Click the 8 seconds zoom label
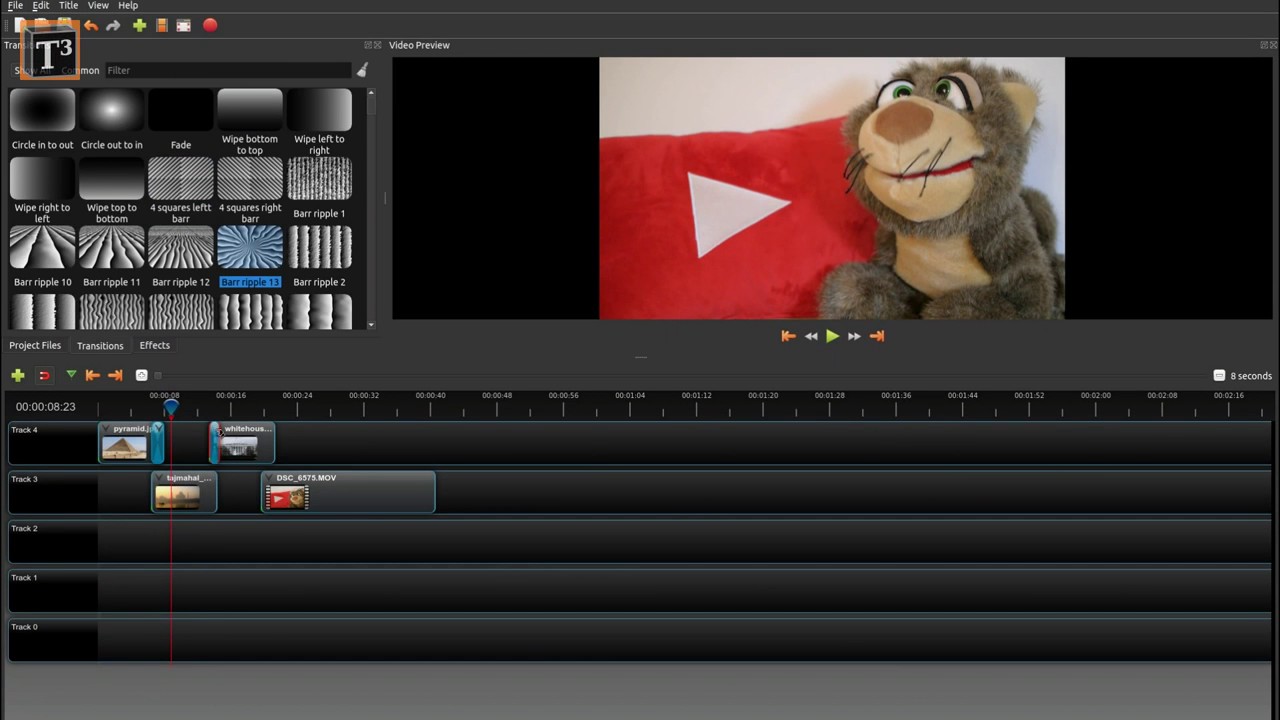Viewport: 1280px width, 720px height. point(1251,376)
